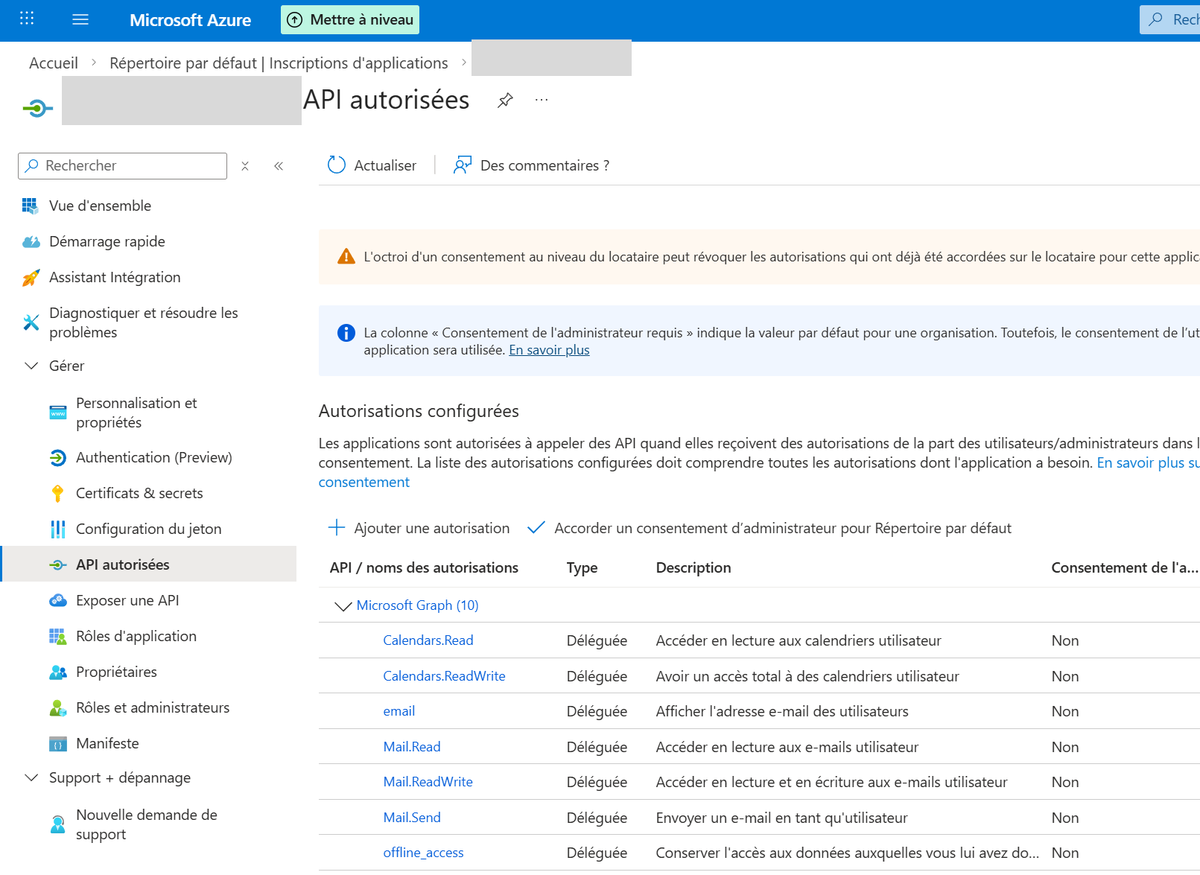Open Mail.Send permission link
1200x875 pixels.
click(412, 818)
